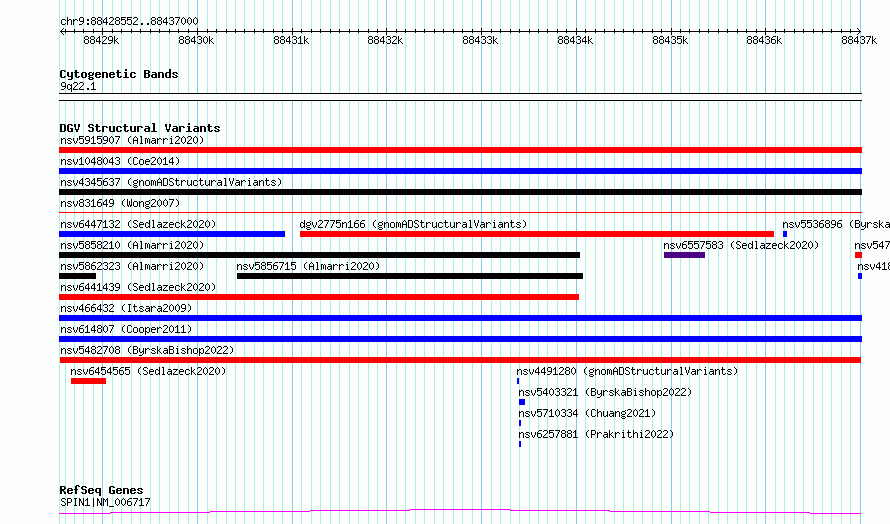Open nsv6557583 (Sedlazeck2020) label
890x524 pixels.
click(741, 245)
